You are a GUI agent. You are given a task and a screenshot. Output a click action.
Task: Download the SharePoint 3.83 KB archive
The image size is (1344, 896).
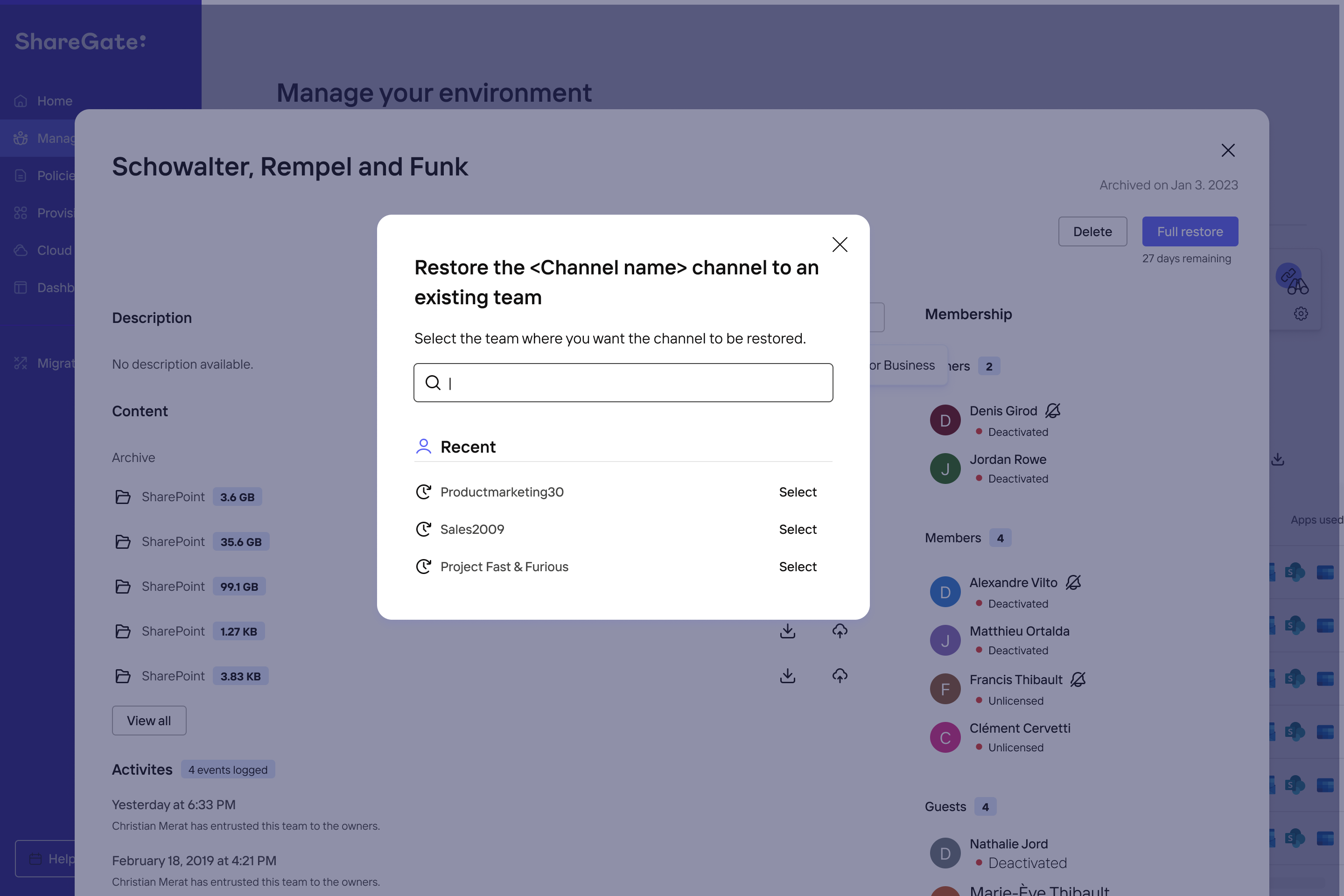click(x=787, y=675)
